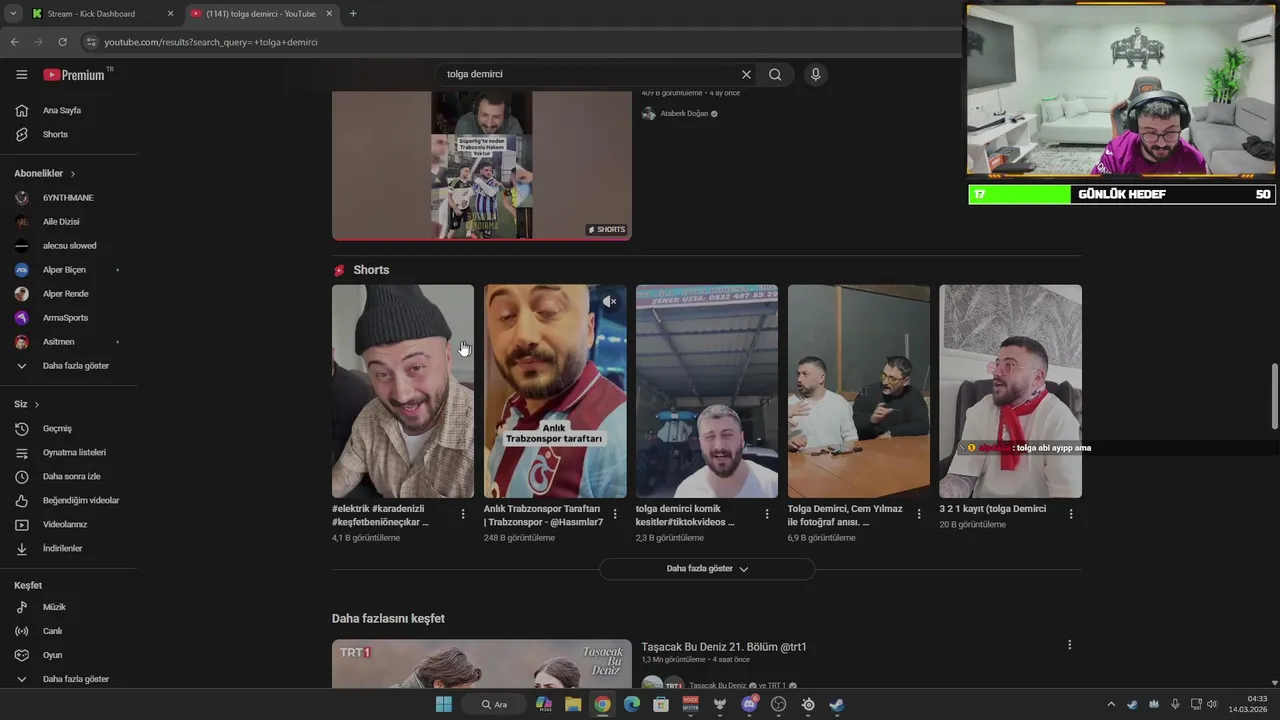
Task: Open more options for Taşacak Bu Deniz video
Action: point(1069,645)
